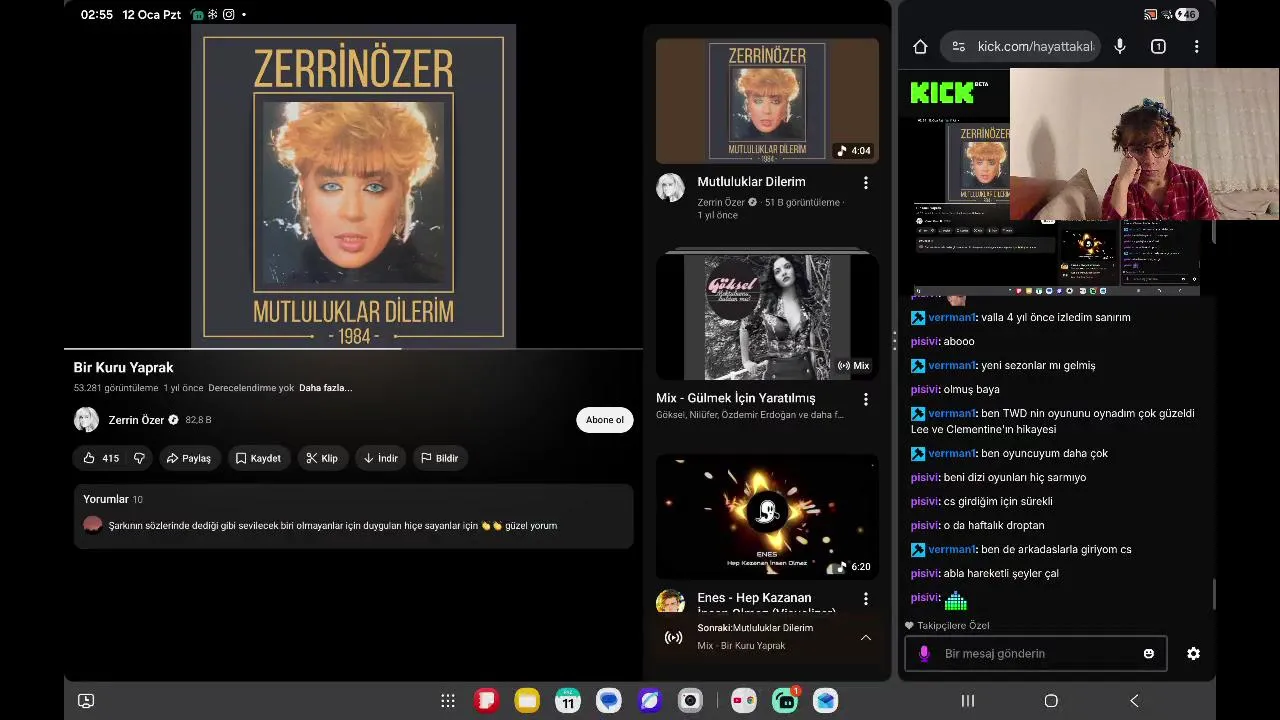The width and height of the screenshot is (1280, 720).
Task: Open verrman1's profile on TWD message
Action: pyautogui.click(x=951, y=413)
